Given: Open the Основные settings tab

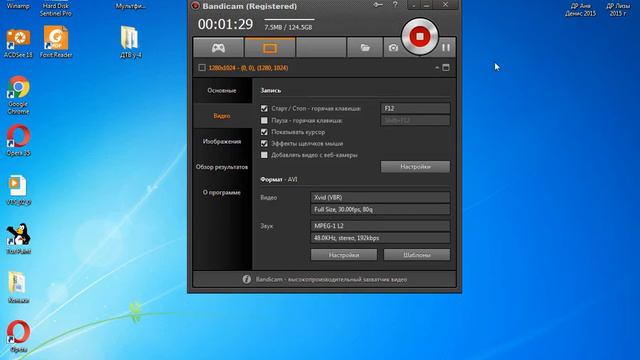Looking at the screenshot, I should pos(222,90).
